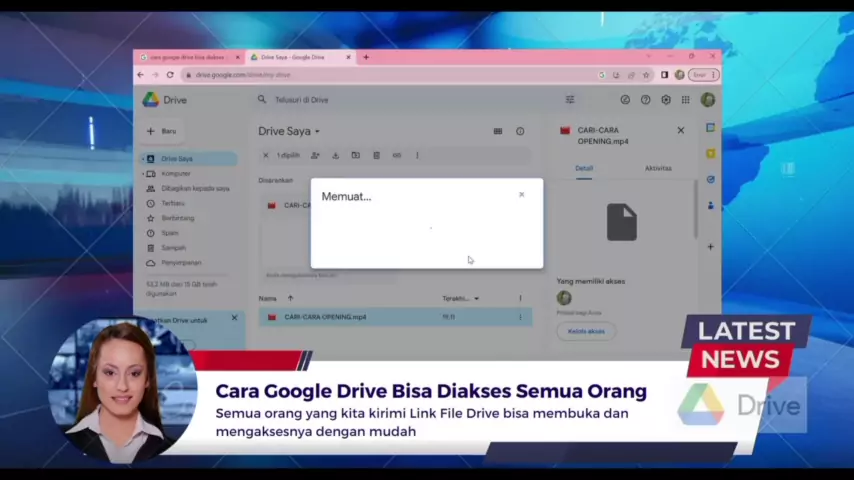Open the Google apps grid
854x480 pixels.
[685, 100]
